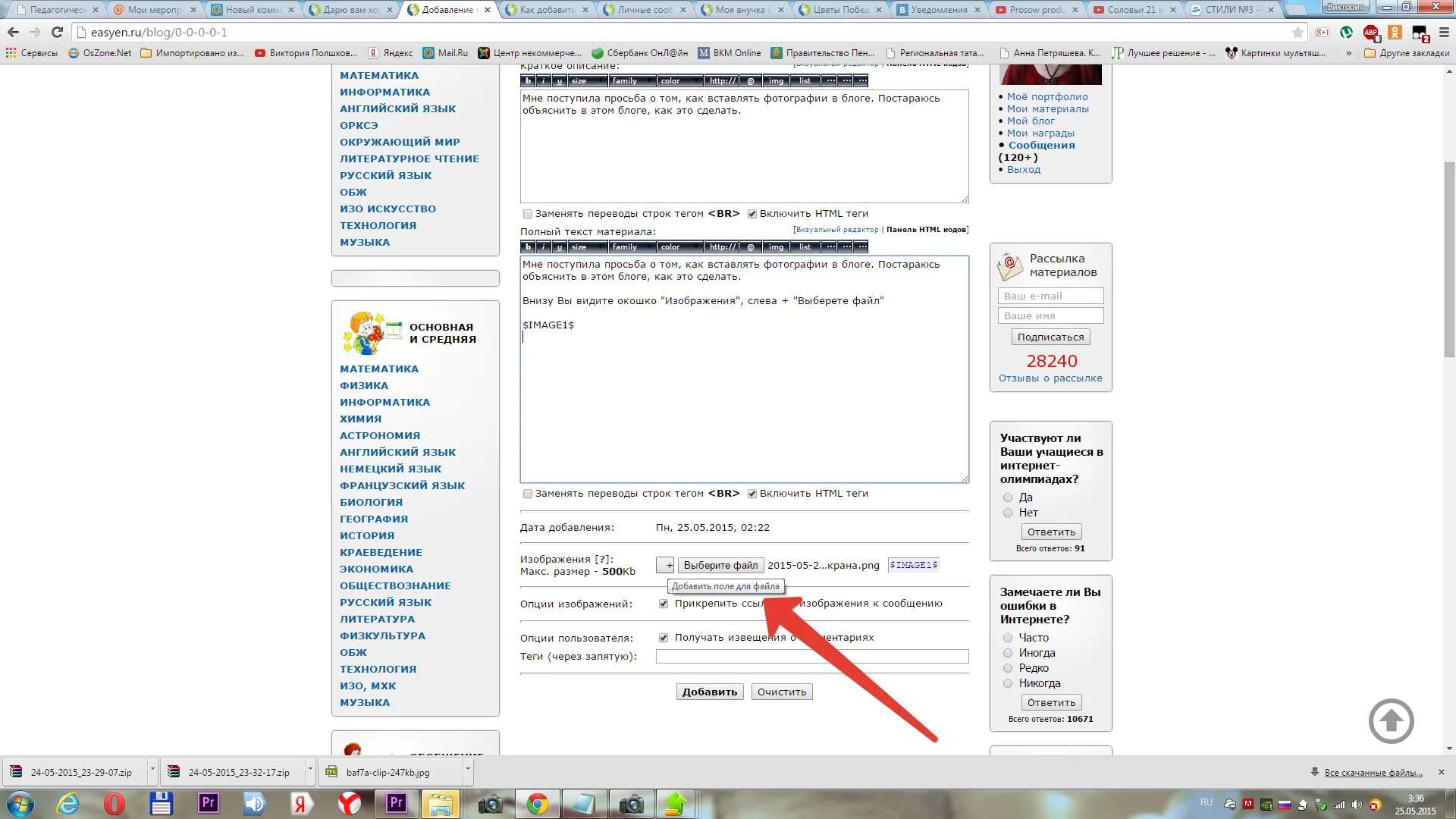Select 'Да' radio in olympiad poll

pyautogui.click(x=1008, y=497)
